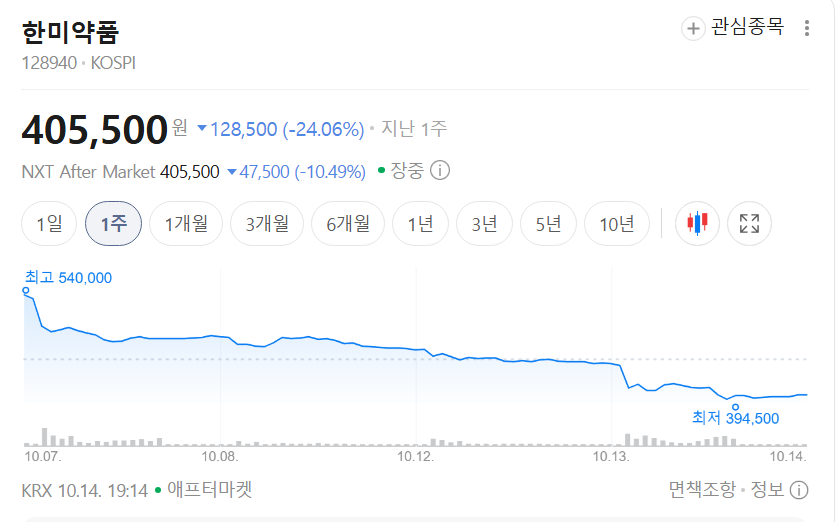Screen dimensions: 836x522
Task: Select the 10년 period tab
Action: click(x=617, y=223)
